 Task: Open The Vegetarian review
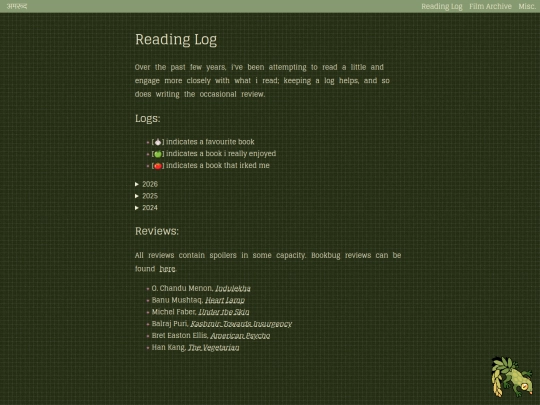(x=214, y=347)
